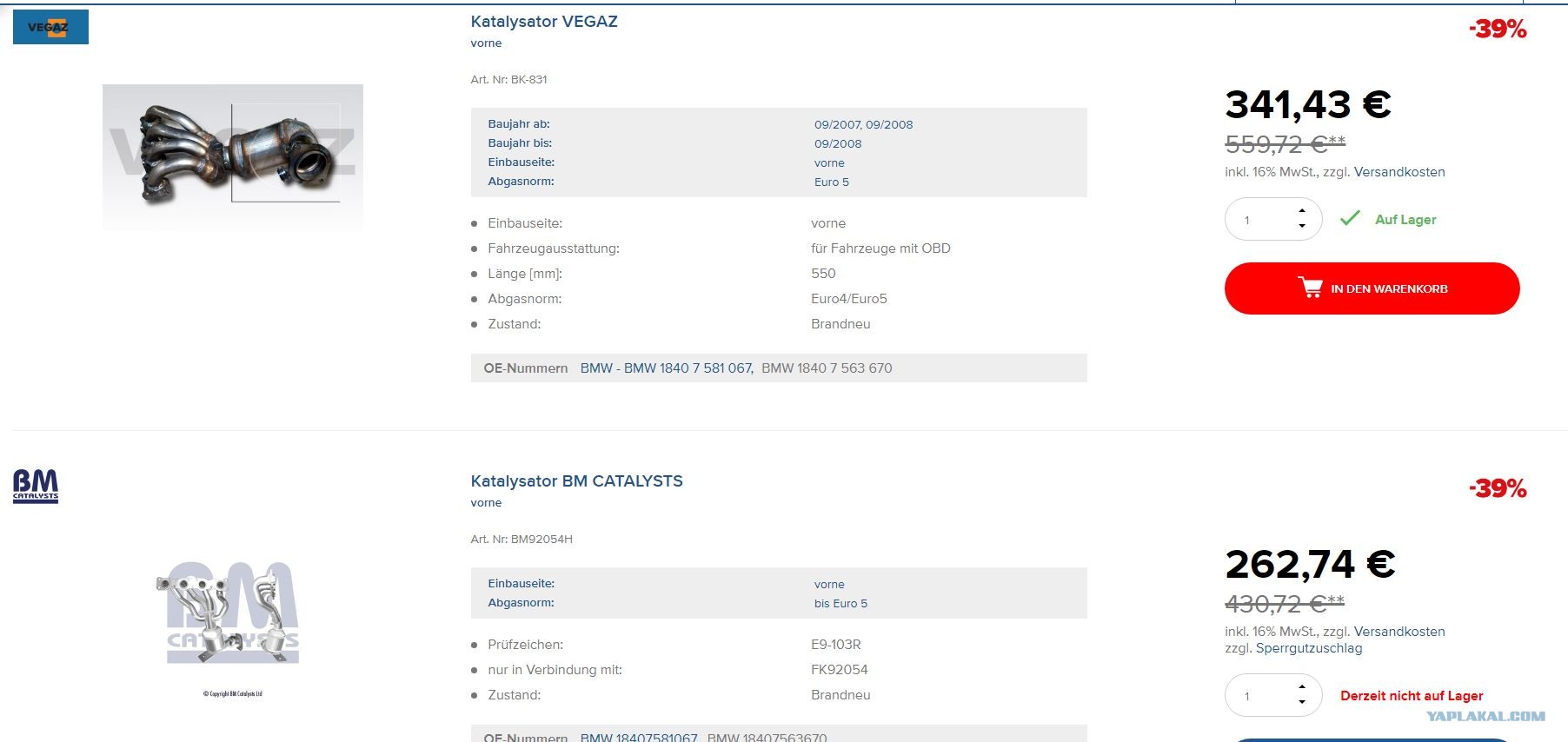Click Art. Nr: BK-831

coord(508,80)
